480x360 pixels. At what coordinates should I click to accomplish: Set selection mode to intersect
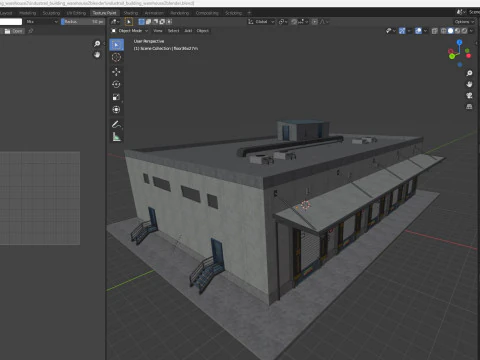coord(169,22)
